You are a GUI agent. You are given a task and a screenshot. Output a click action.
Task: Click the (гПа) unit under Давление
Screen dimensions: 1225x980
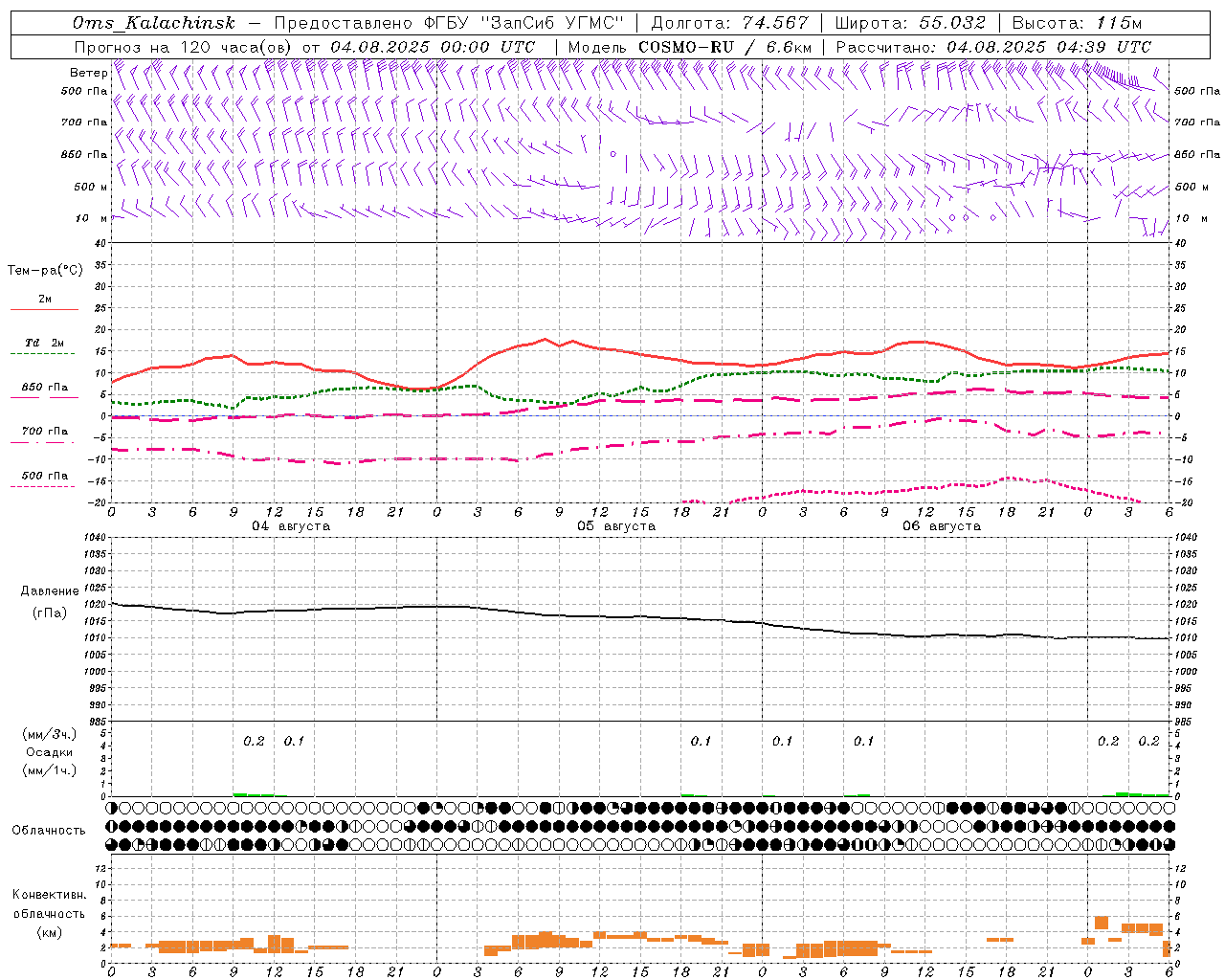[x=50, y=612]
